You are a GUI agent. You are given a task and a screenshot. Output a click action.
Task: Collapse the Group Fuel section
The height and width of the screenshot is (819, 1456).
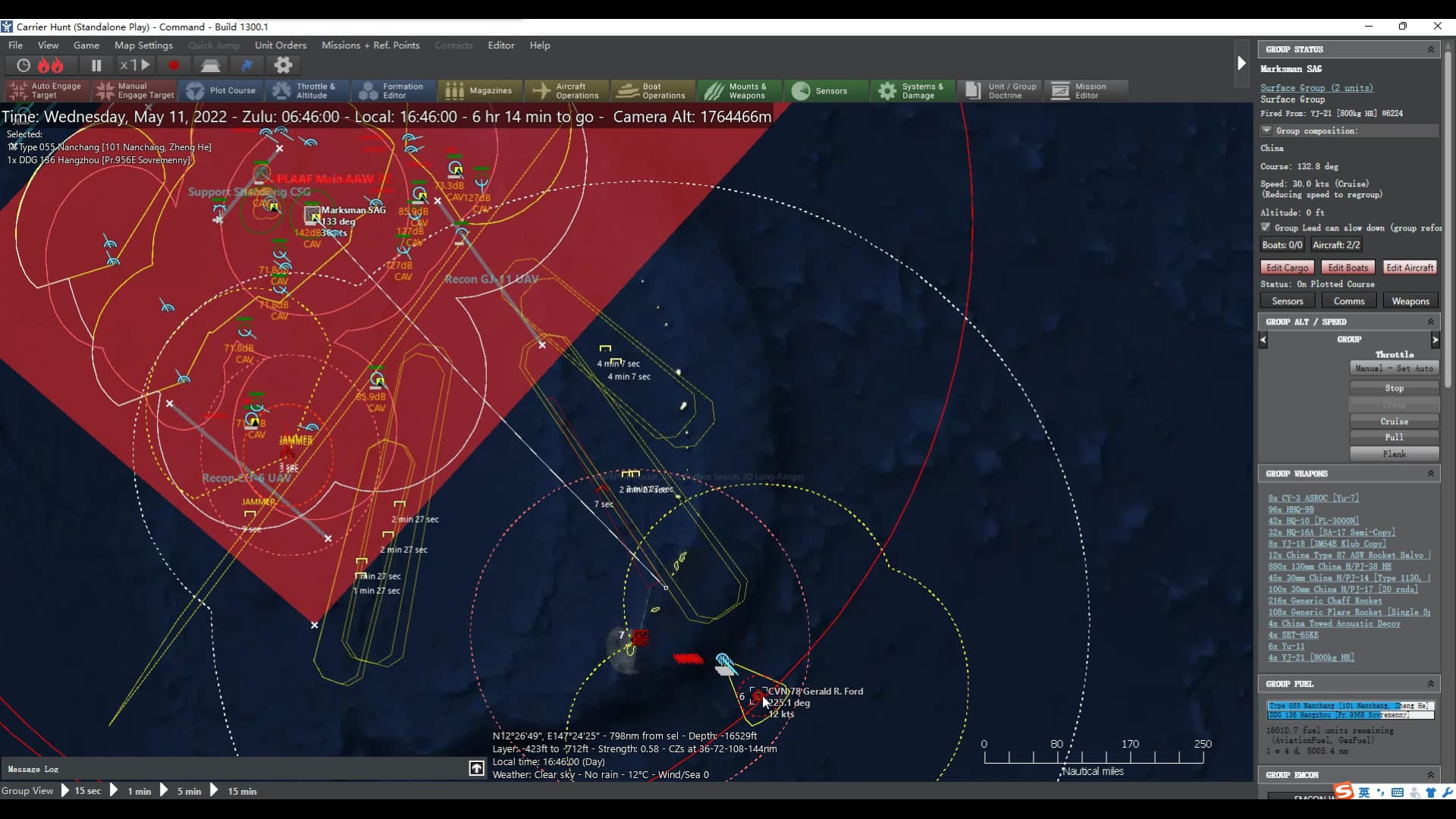tap(1431, 684)
